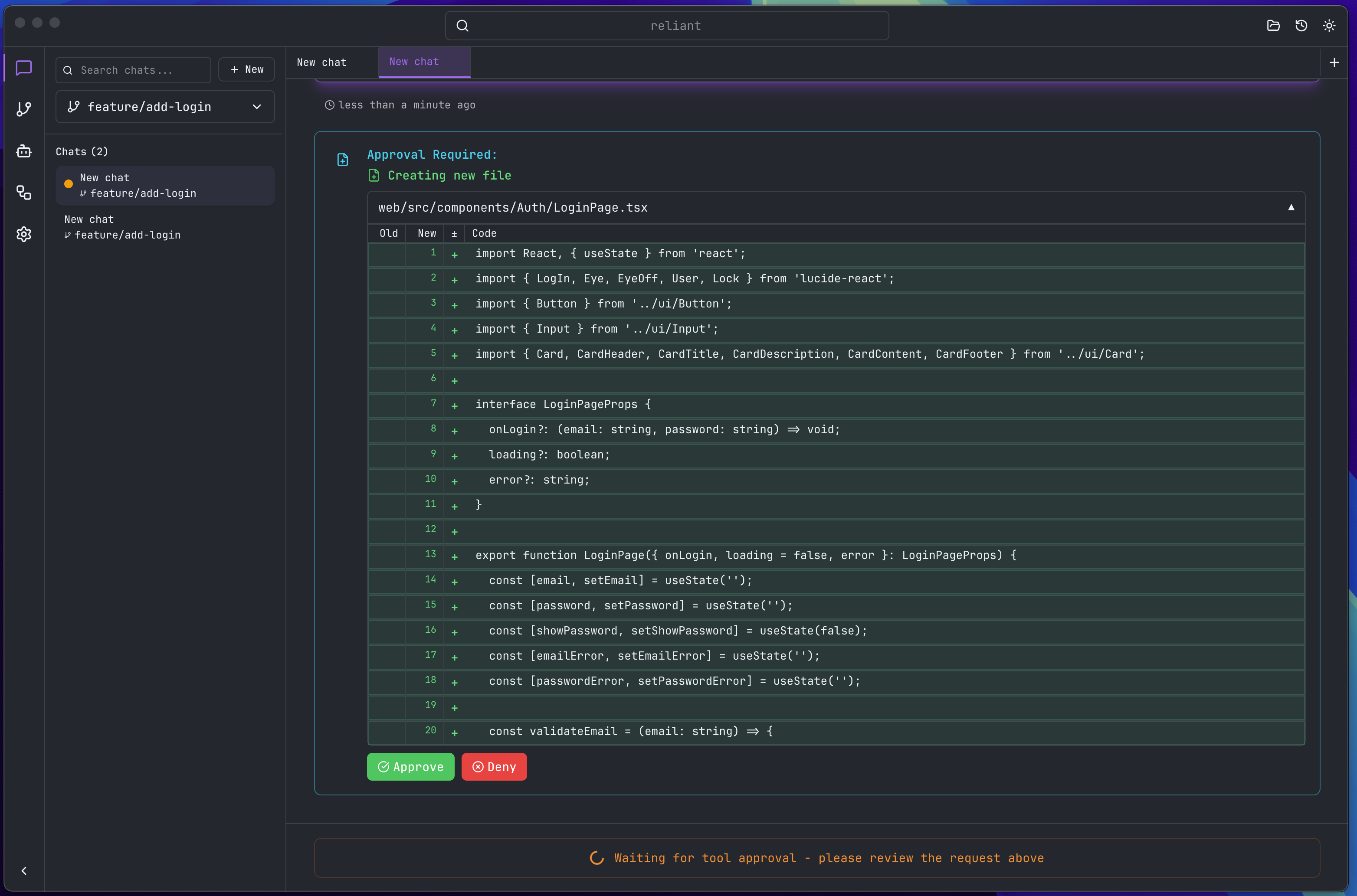
Task: Switch to the first New chat tab
Action: [321, 62]
